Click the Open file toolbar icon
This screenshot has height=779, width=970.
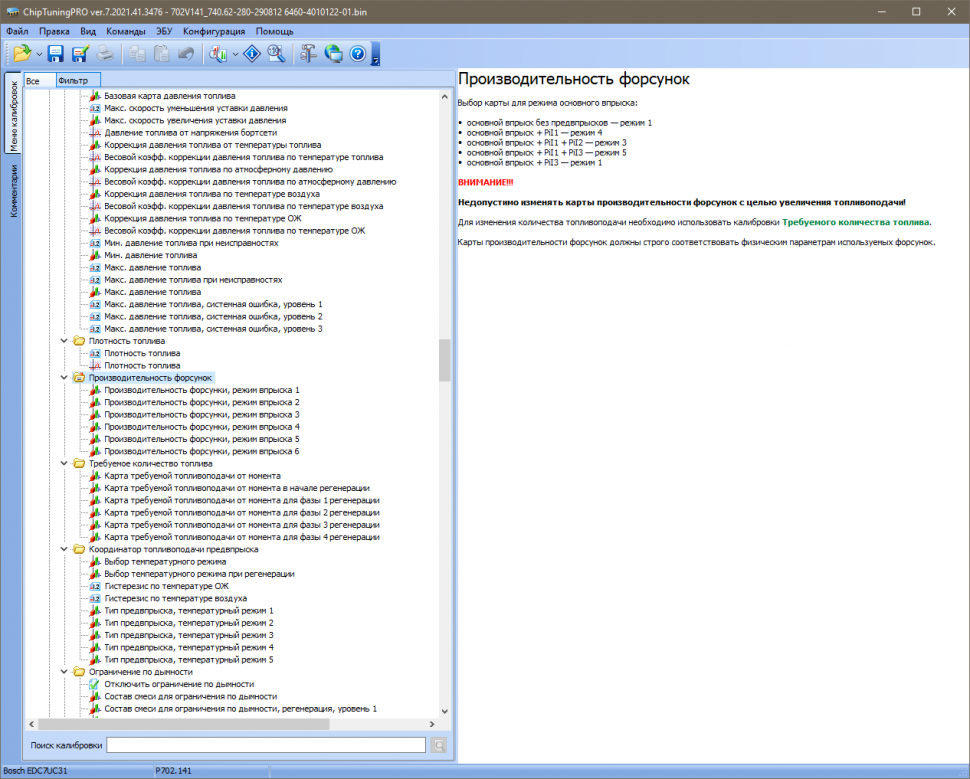22,54
